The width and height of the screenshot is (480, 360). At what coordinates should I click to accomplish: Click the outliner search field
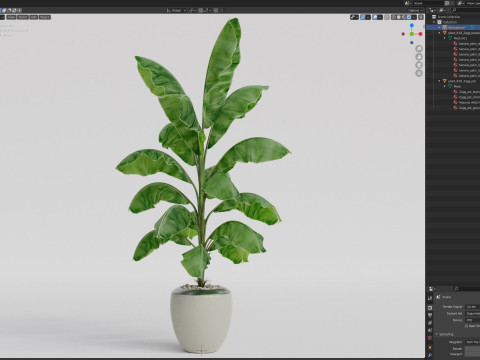point(466,10)
